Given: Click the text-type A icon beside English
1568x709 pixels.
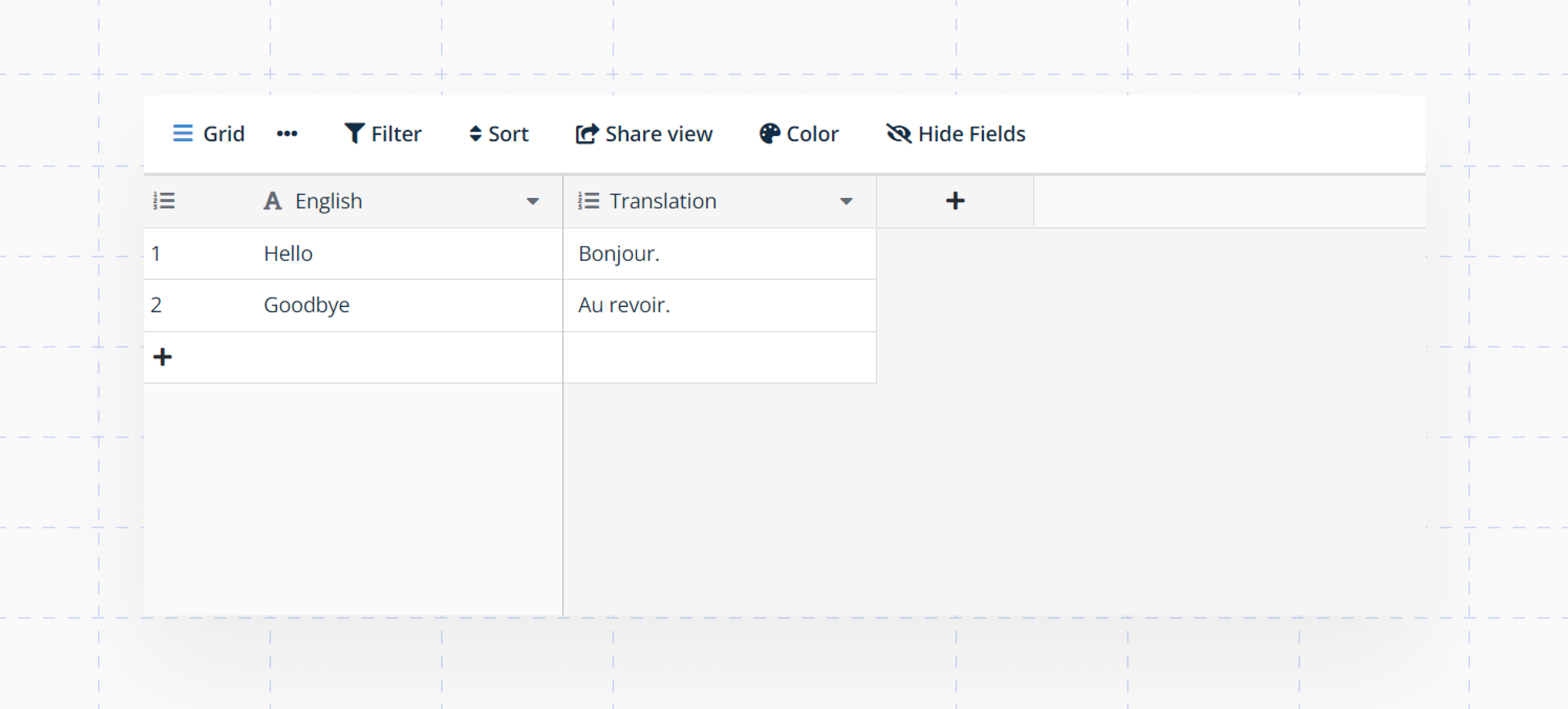Looking at the screenshot, I should coord(272,201).
